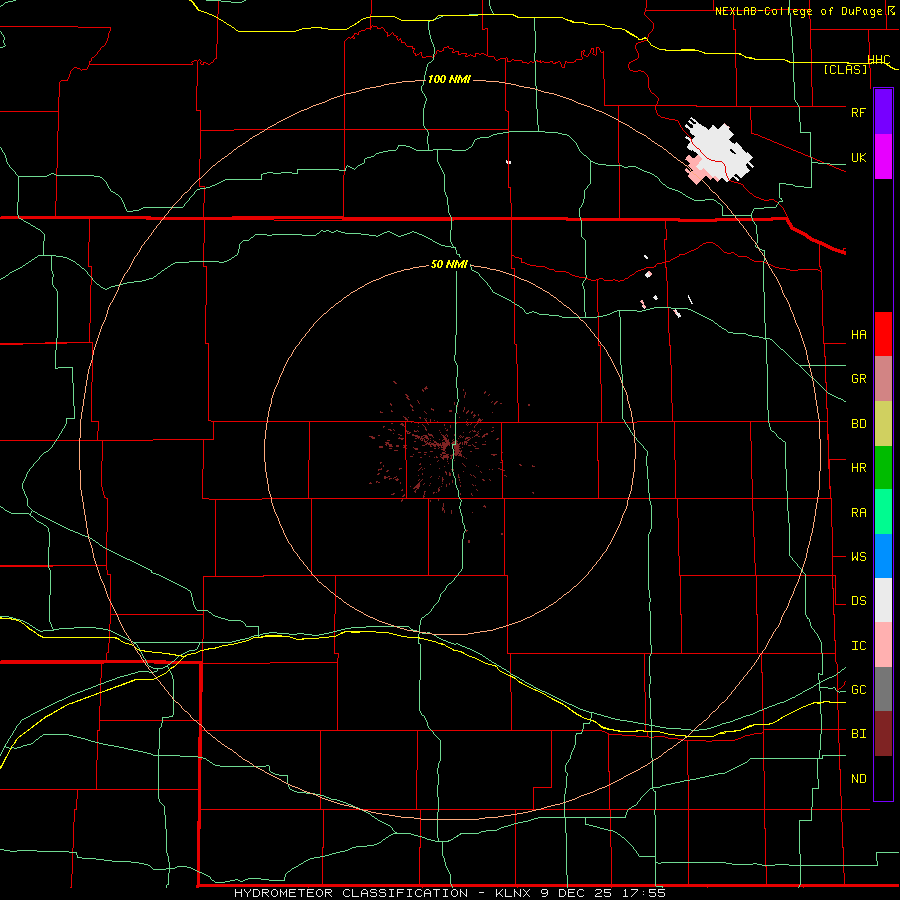This screenshot has width=900, height=900.
Task: Click the "[CLAS]" unit label
Action: tap(845, 69)
